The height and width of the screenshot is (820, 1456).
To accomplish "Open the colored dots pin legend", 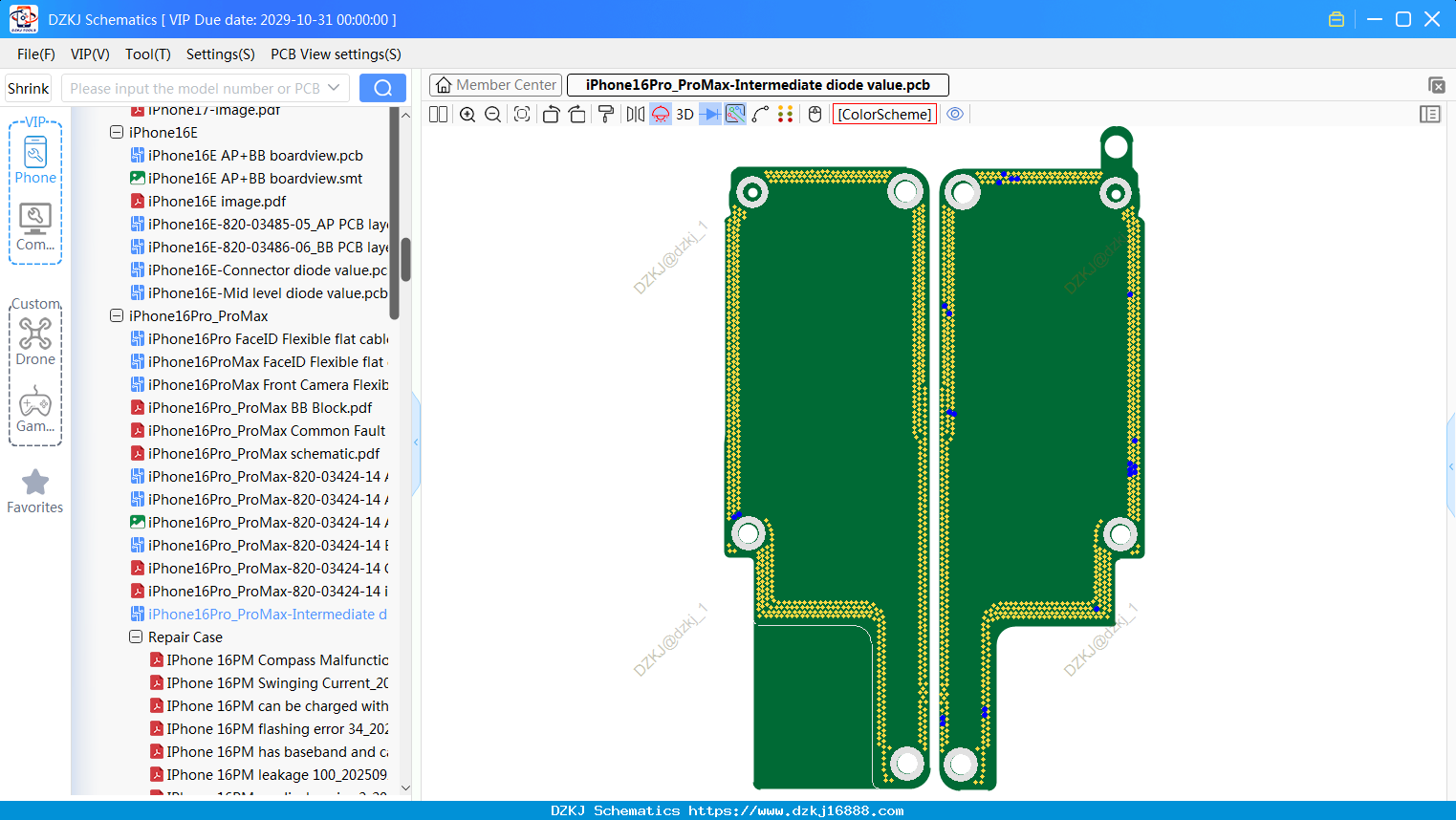I will pyautogui.click(x=786, y=115).
